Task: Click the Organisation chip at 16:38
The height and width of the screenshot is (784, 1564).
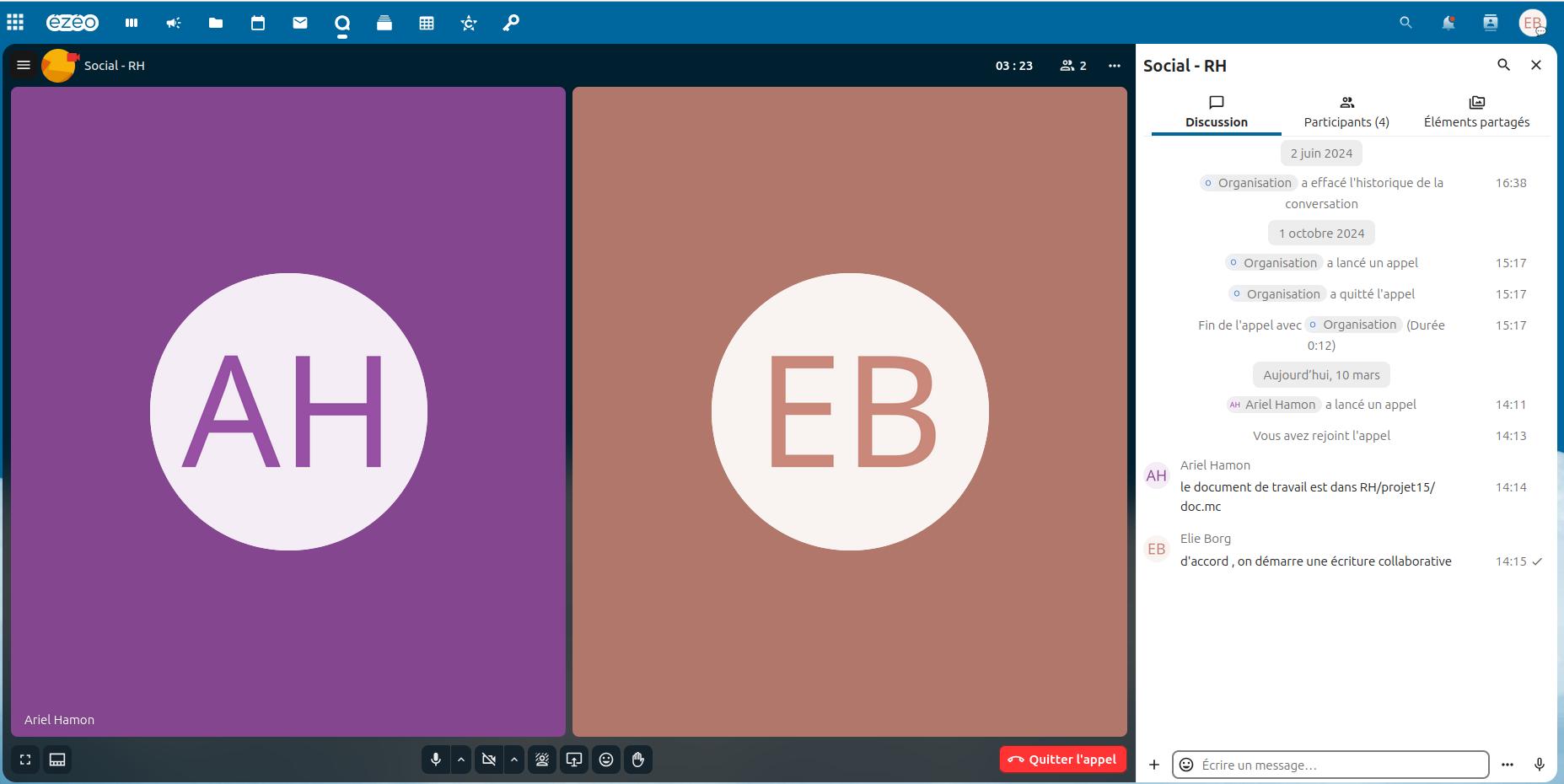Action: [1248, 183]
